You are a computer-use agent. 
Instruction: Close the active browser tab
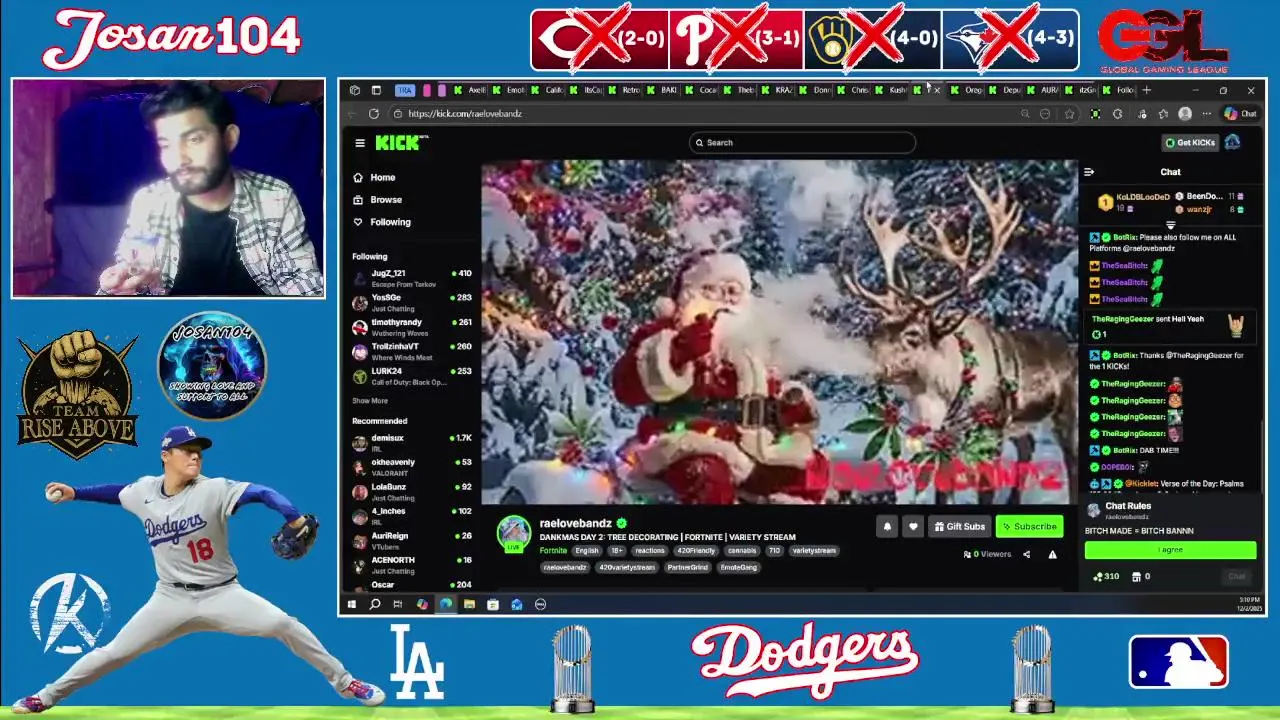(x=936, y=90)
